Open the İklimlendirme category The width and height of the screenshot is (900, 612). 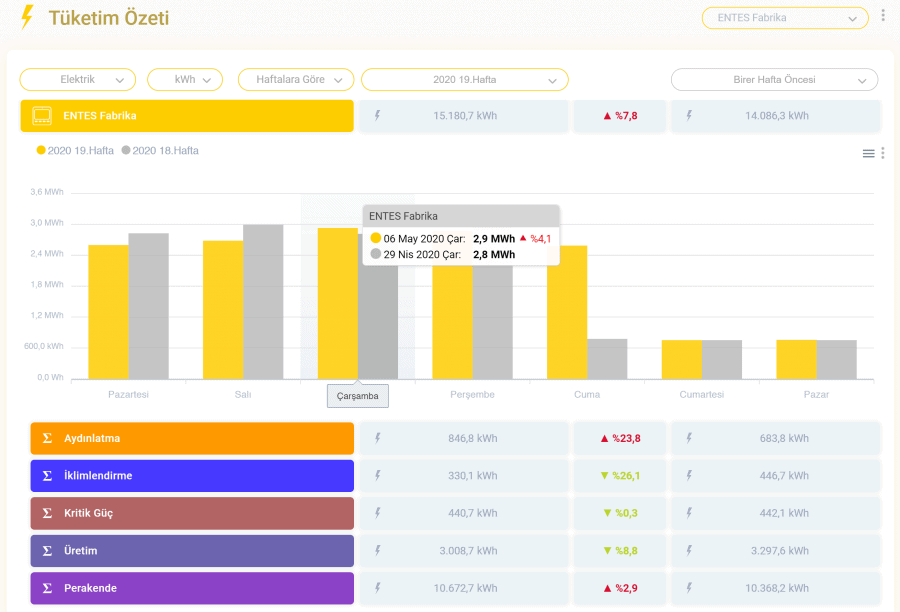(192, 475)
